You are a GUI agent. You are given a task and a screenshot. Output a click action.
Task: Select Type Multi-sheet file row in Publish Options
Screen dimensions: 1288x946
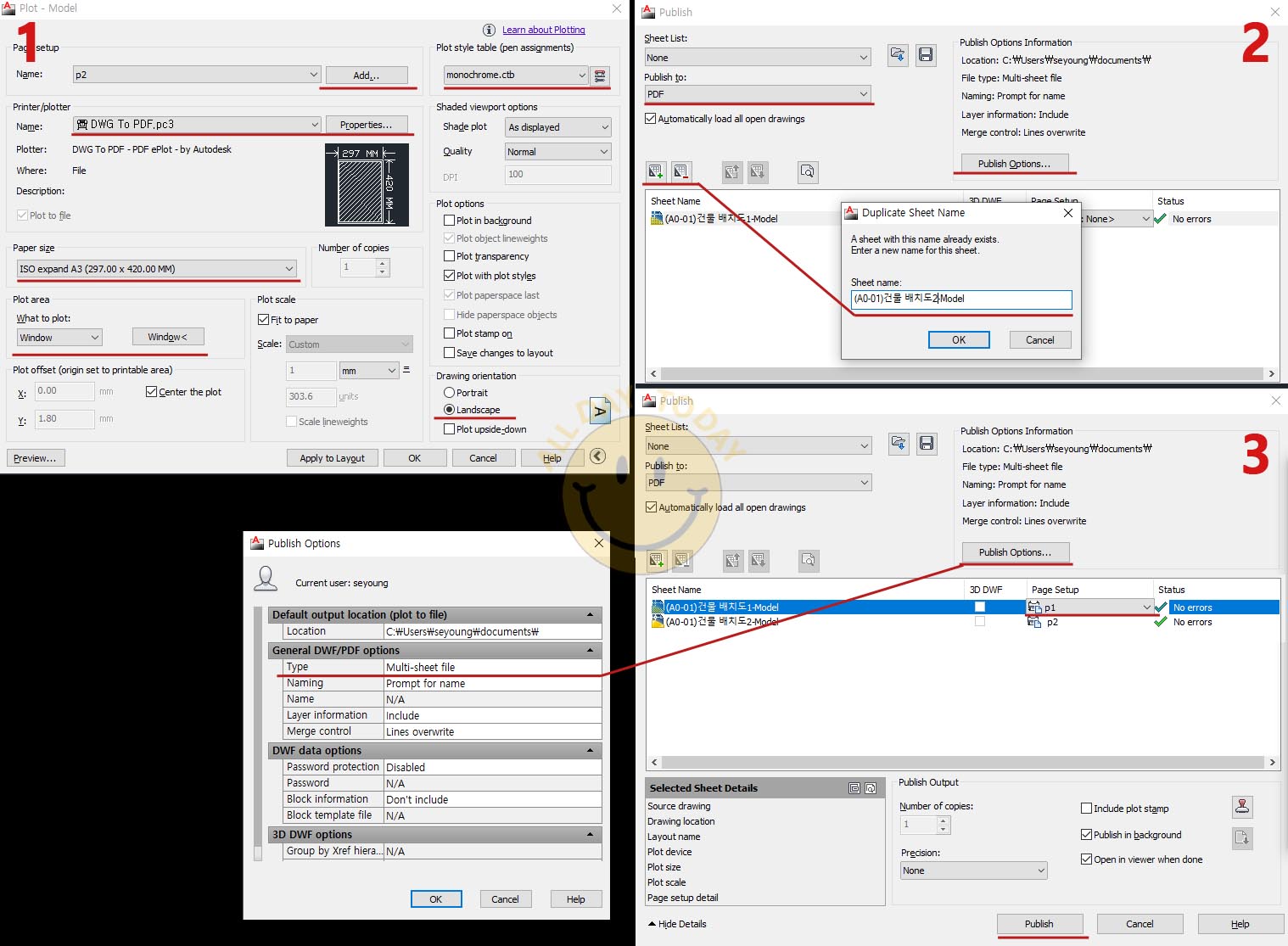pyautogui.click(x=443, y=667)
